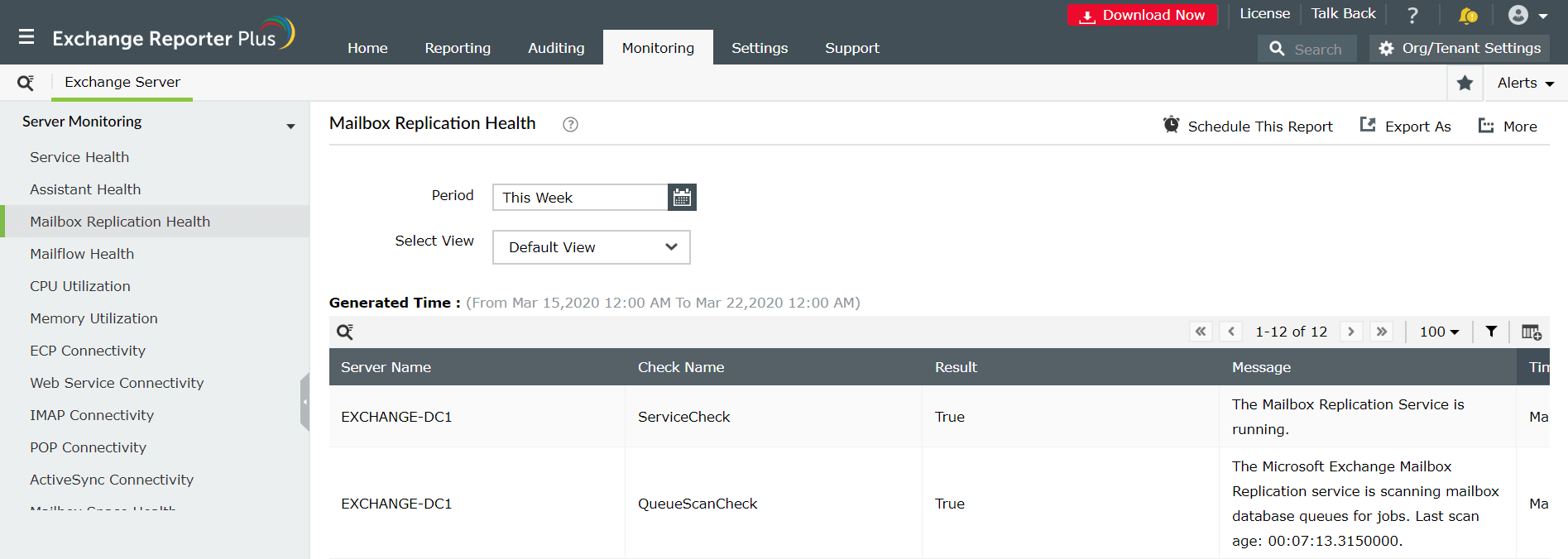Open IMAP Connectivity report
Image resolution: width=1568 pixels, height=559 pixels.
tap(92, 415)
